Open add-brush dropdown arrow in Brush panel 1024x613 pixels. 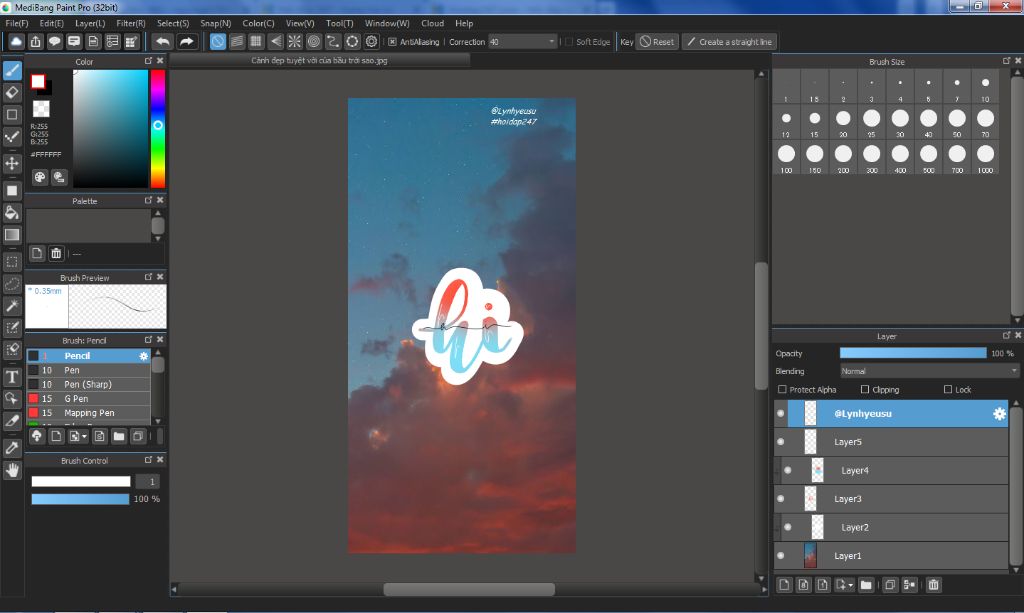[x=84, y=437]
